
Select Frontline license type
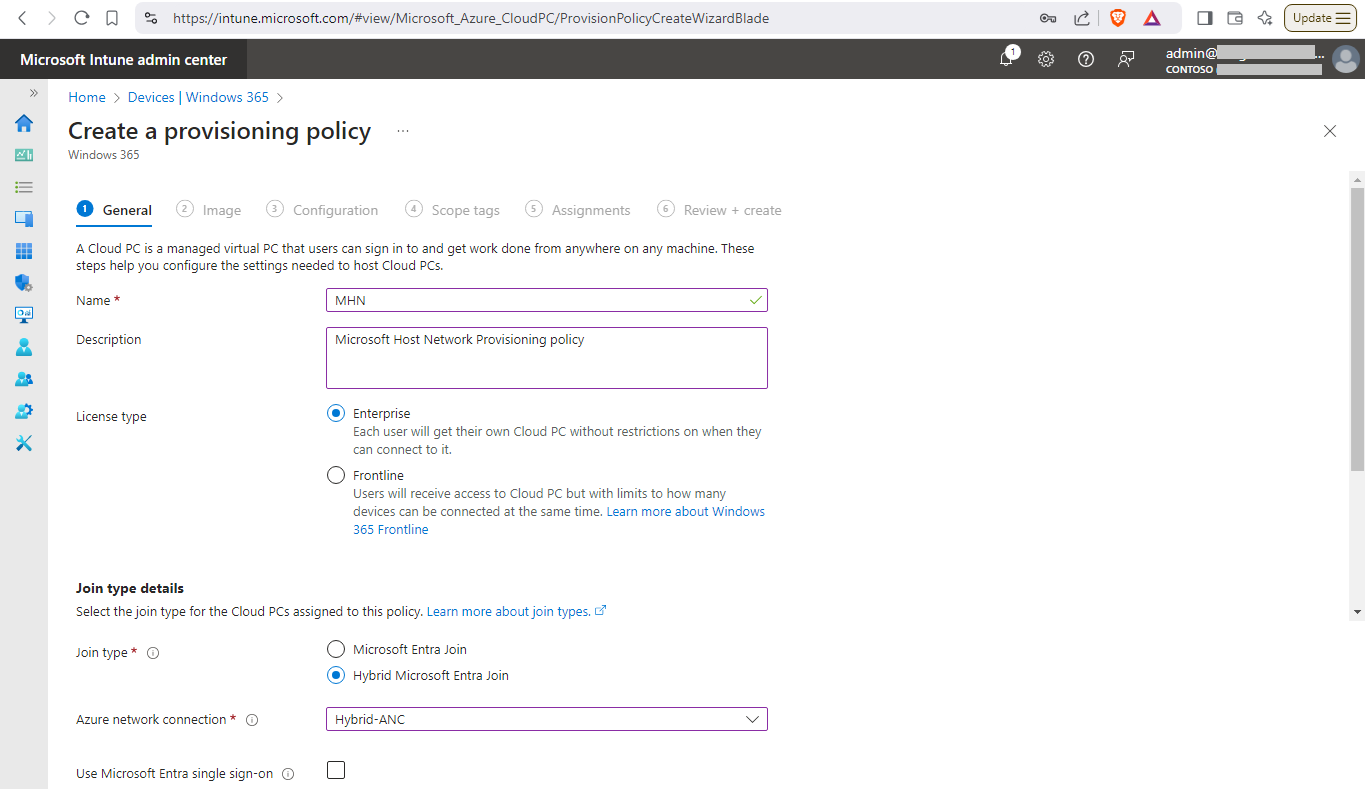click(x=336, y=476)
